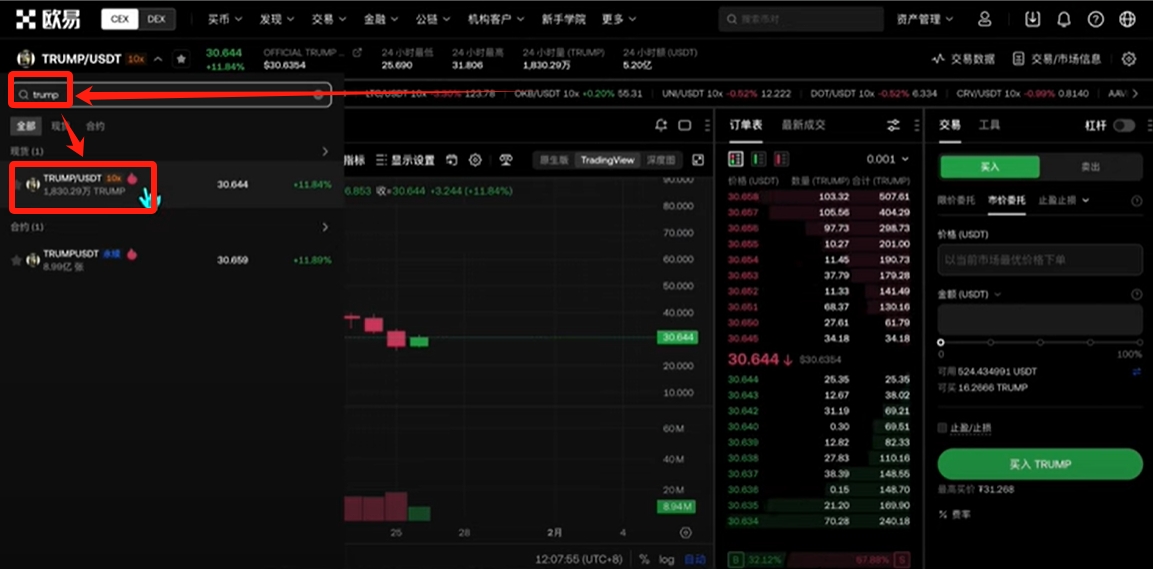Click the amount (金额) input field
The image size is (1153, 569).
click(x=1040, y=320)
